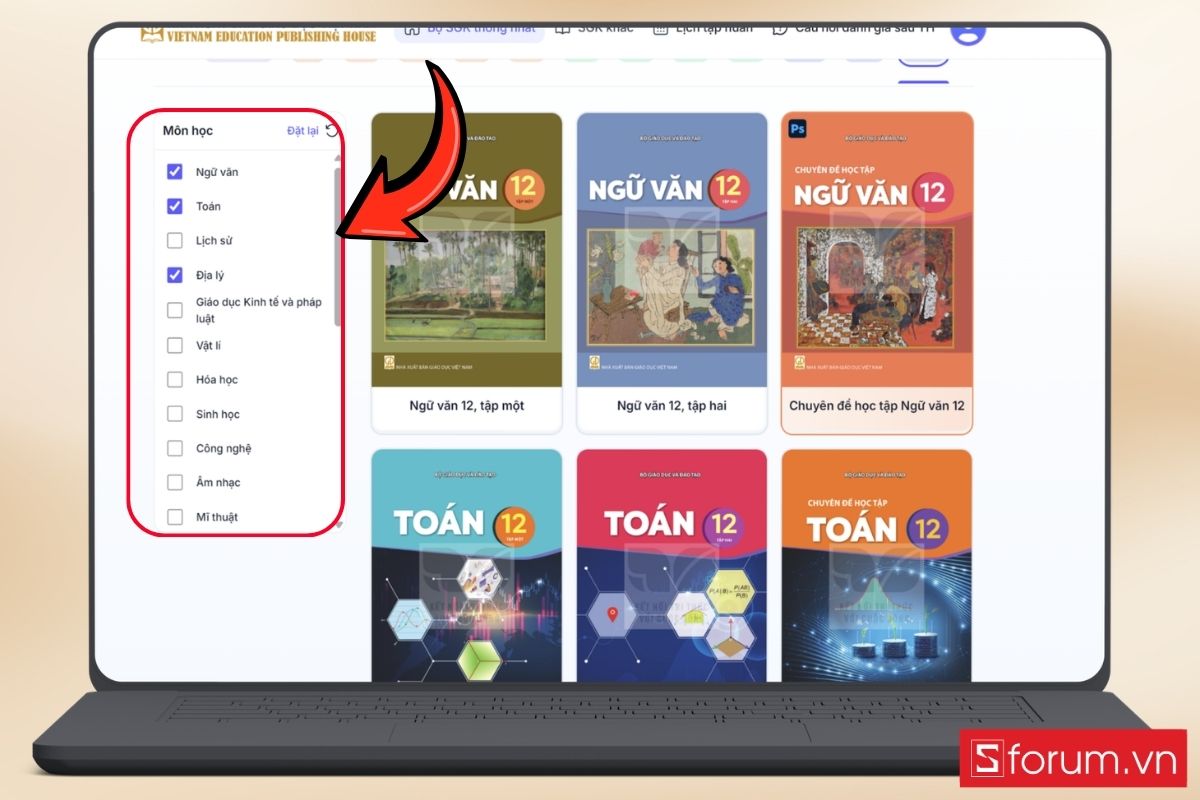
Task: Open the teal Toán 12 tập một cover
Action: click(467, 565)
